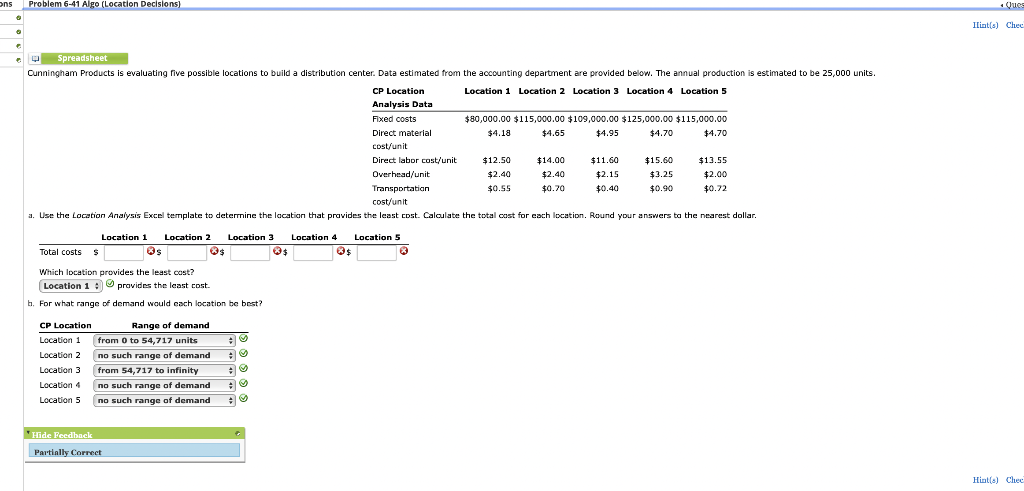Click the Location 5 total costs input

point(377,252)
